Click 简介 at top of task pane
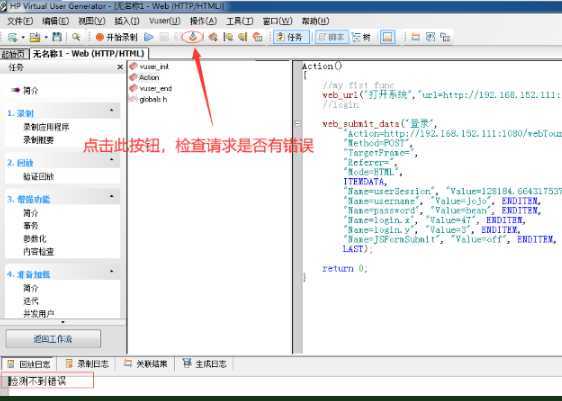Viewport: 562px width, 401px height. tap(31, 91)
